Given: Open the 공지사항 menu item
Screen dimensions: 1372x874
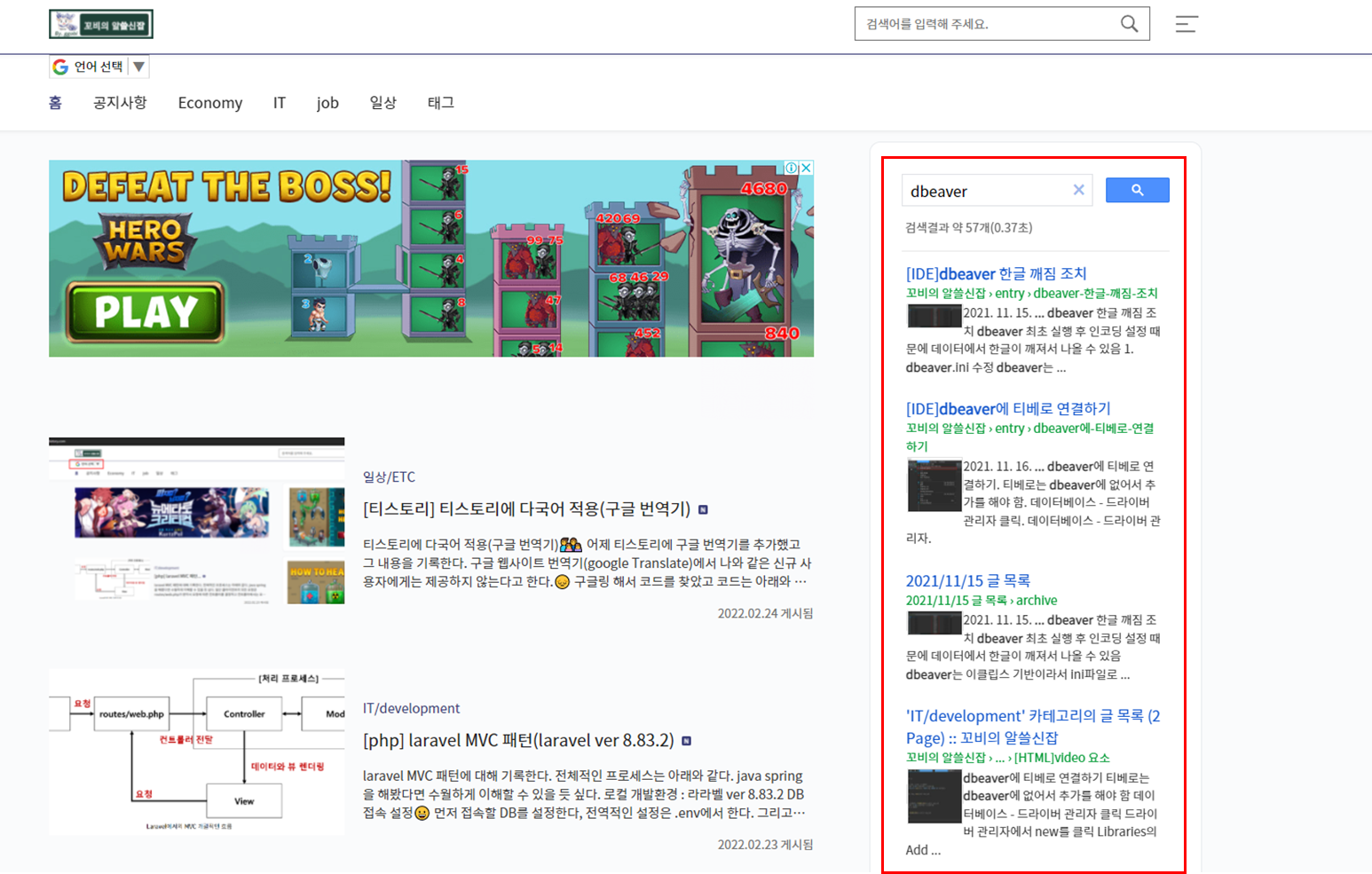Looking at the screenshot, I should pos(120,103).
